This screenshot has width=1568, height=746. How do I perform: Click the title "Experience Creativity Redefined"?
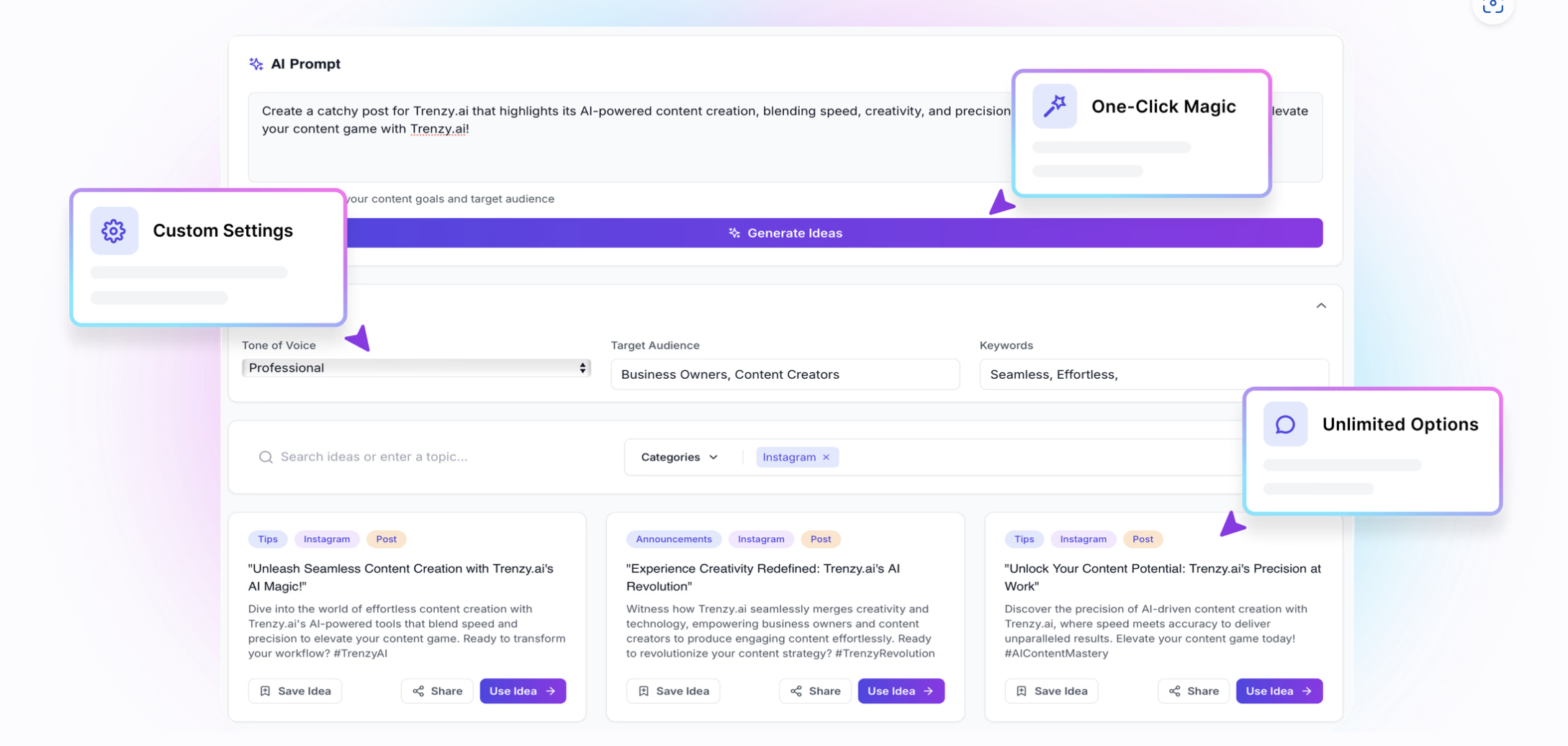[763, 578]
